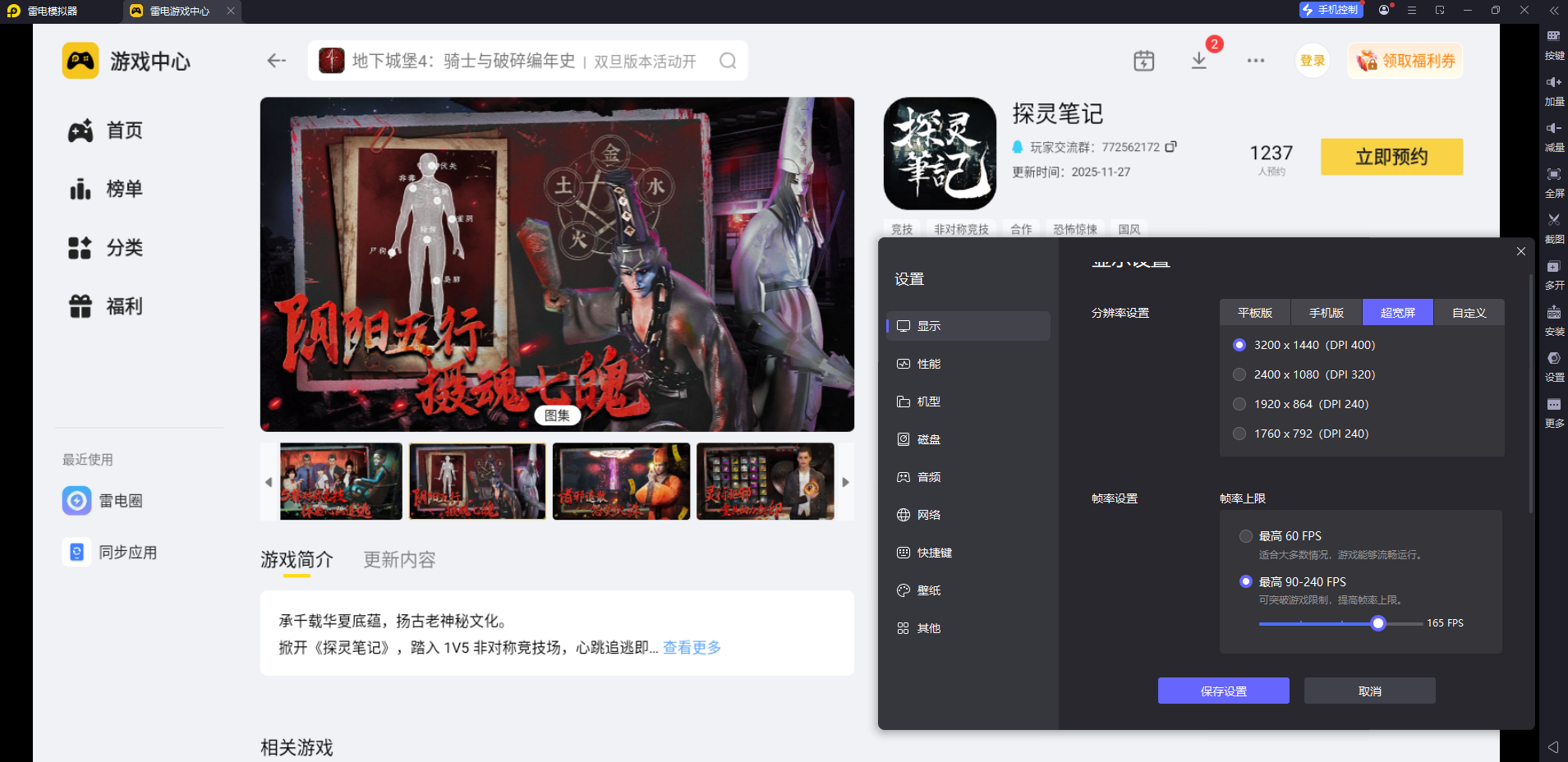1568x762 pixels.
Task: Open the 性能 settings section
Action: click(x=968, y=364)
